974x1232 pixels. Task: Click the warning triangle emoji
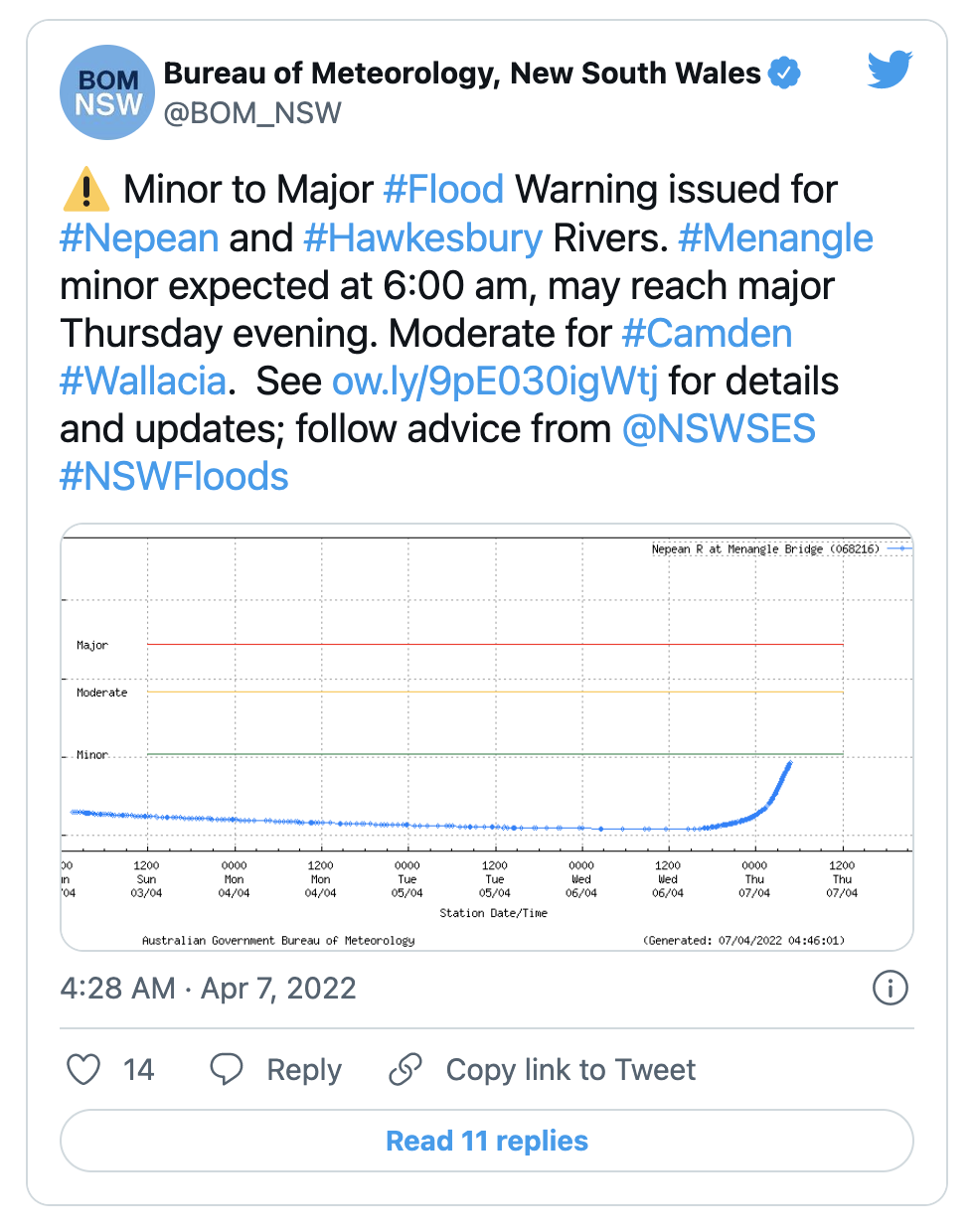(86, 189)
